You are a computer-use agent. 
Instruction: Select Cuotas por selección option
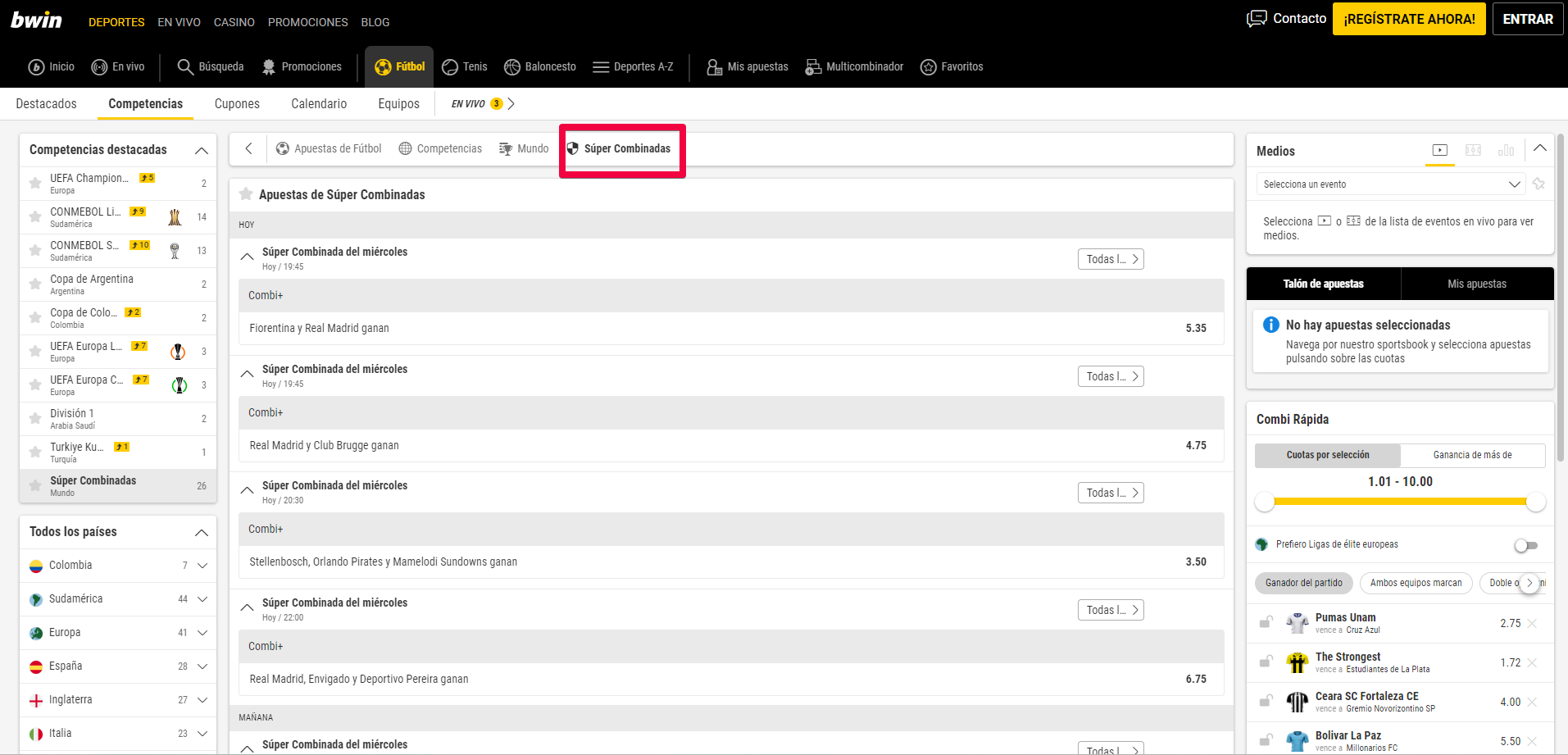1328,455
